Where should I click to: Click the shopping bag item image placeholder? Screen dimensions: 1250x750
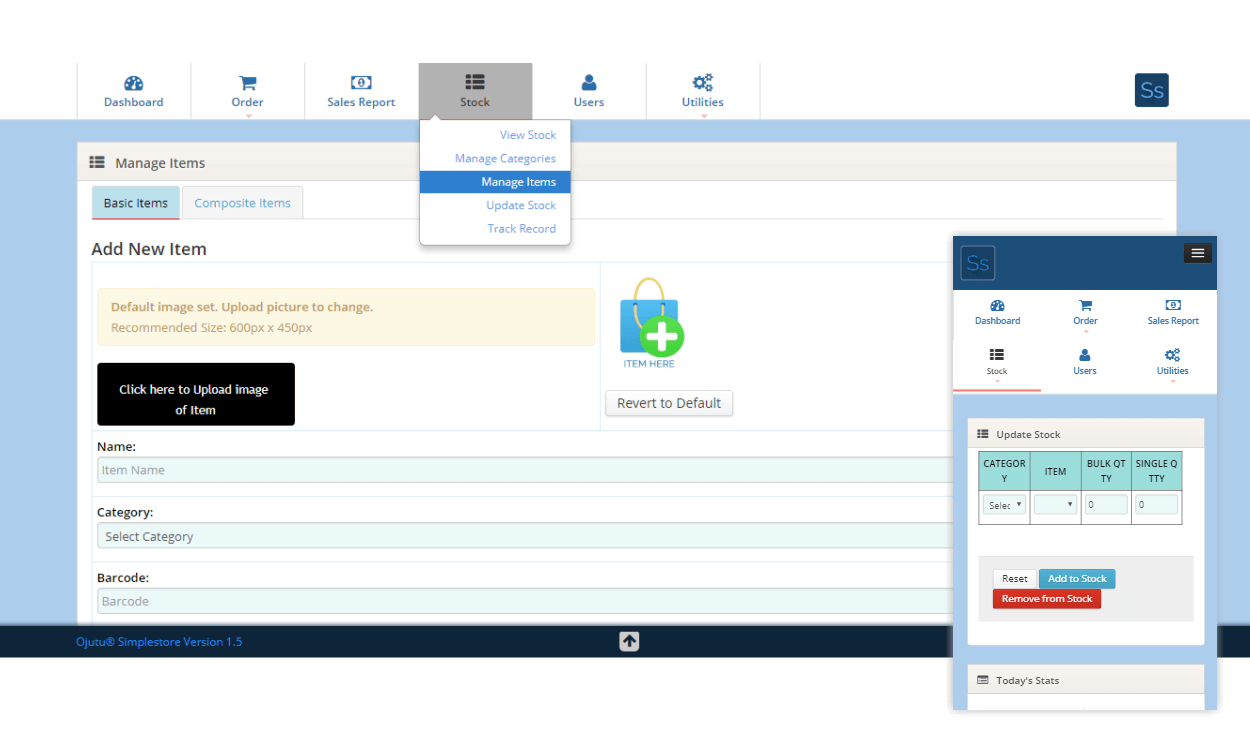coord(650,322)
